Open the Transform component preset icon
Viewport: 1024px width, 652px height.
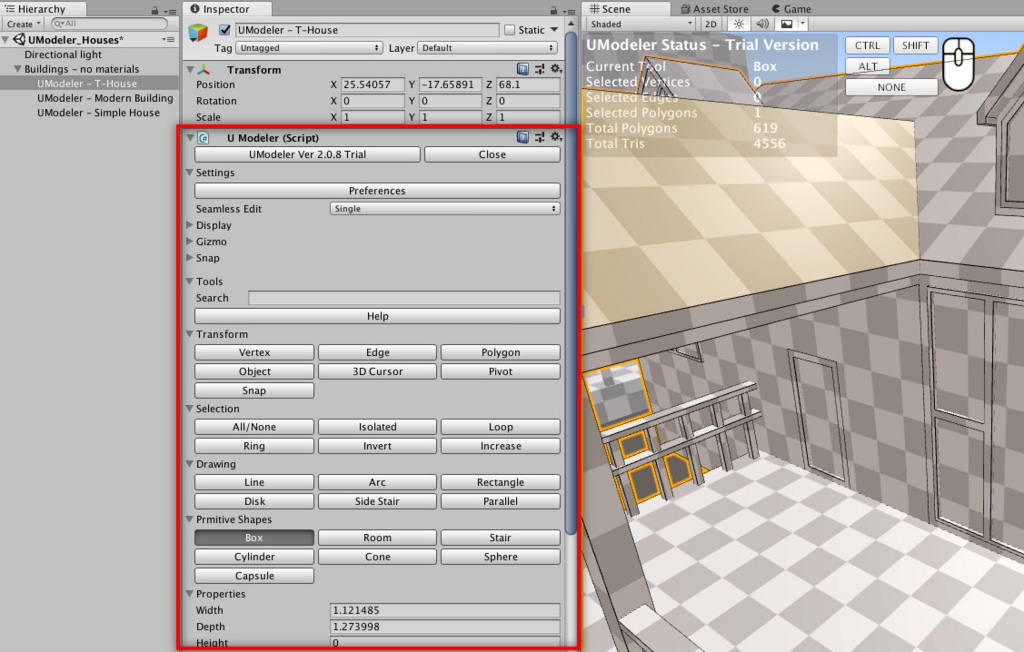pos(539,69)
